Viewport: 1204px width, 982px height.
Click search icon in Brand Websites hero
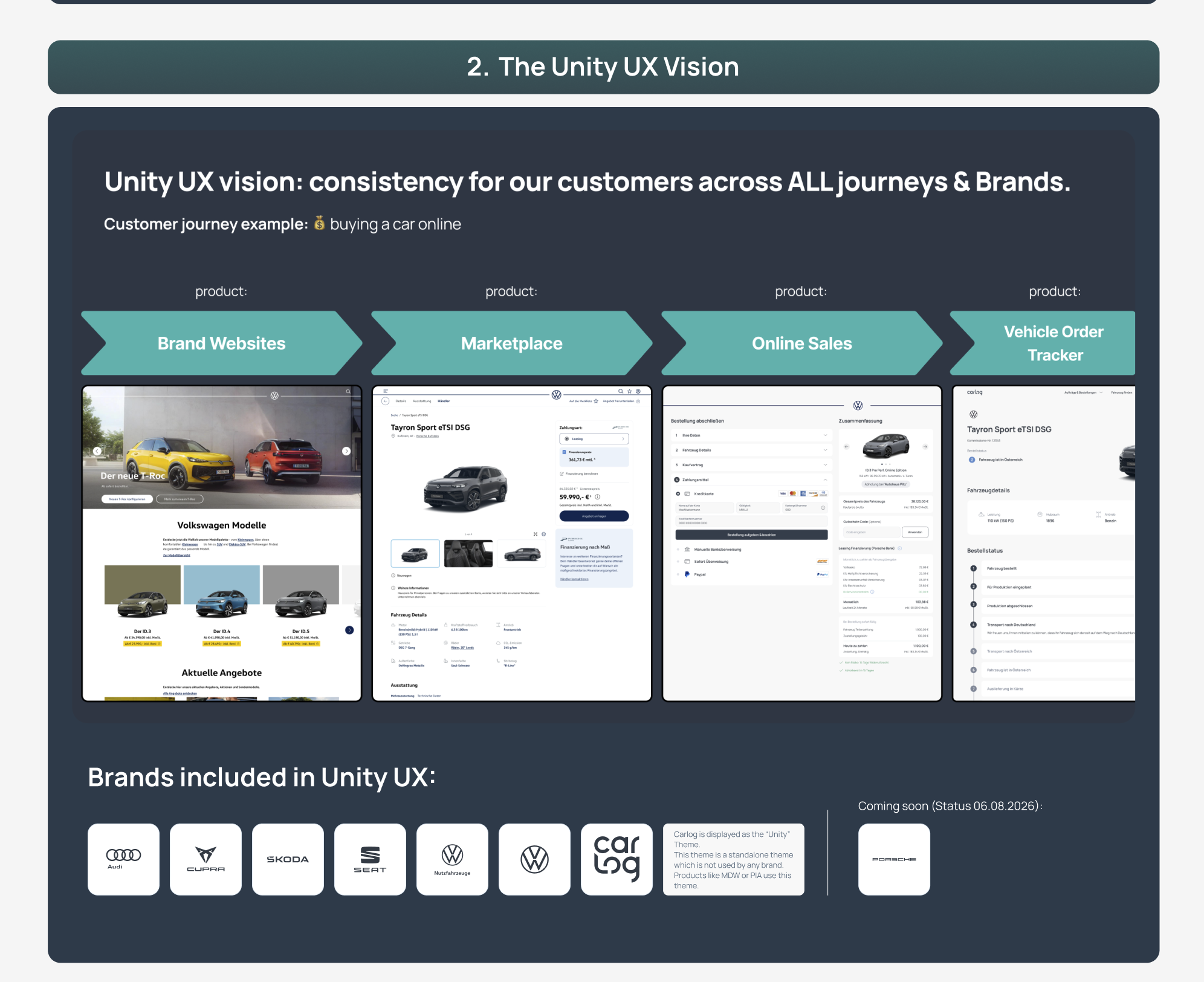[x=348, y=392]
